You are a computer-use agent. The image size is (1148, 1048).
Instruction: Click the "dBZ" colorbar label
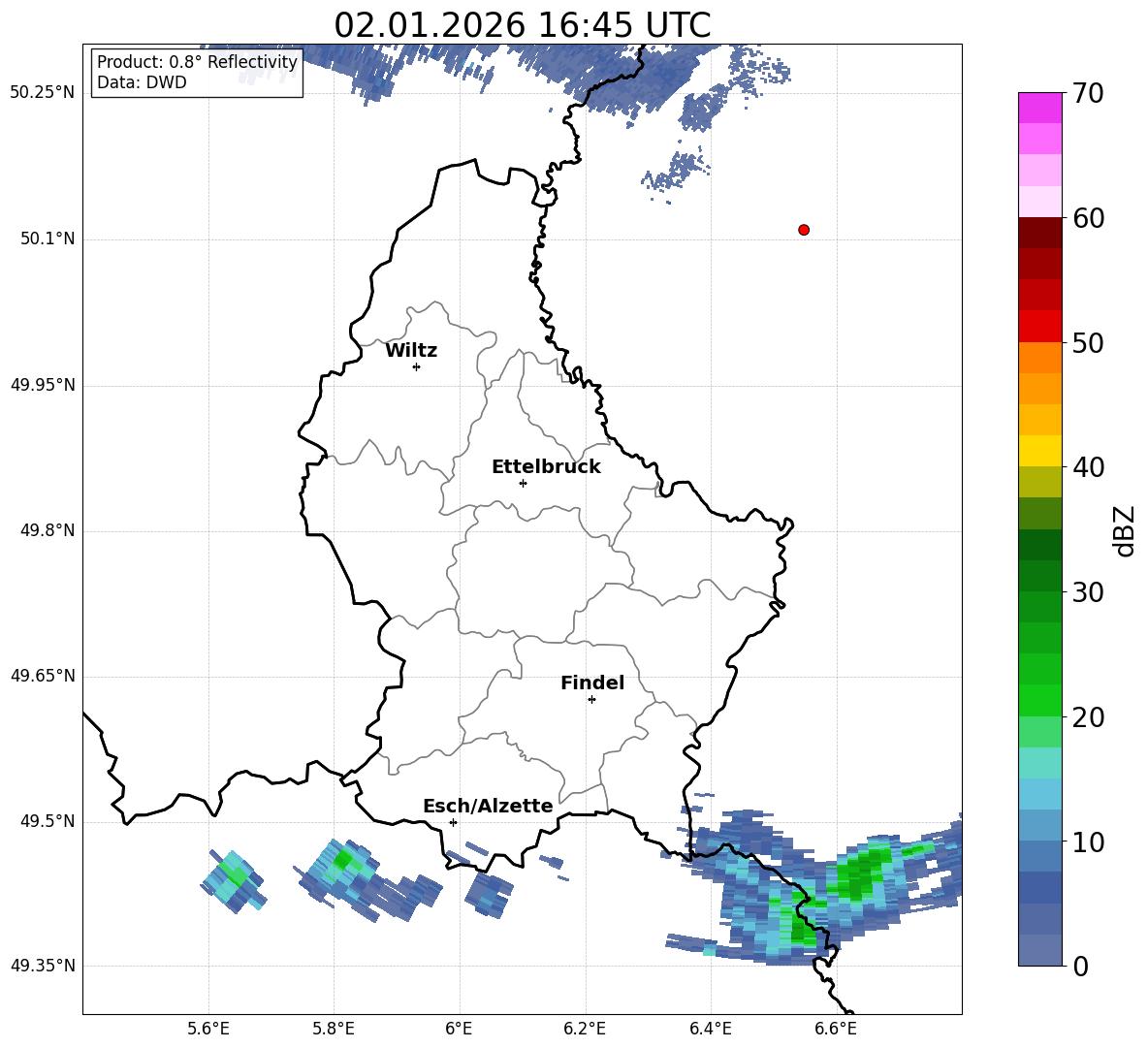(1123, 531)
